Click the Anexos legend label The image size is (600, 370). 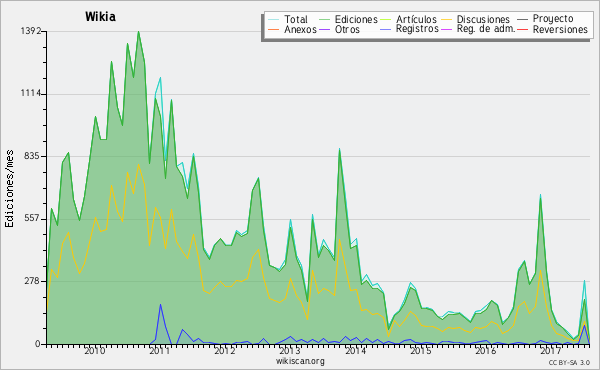[300, 29]
